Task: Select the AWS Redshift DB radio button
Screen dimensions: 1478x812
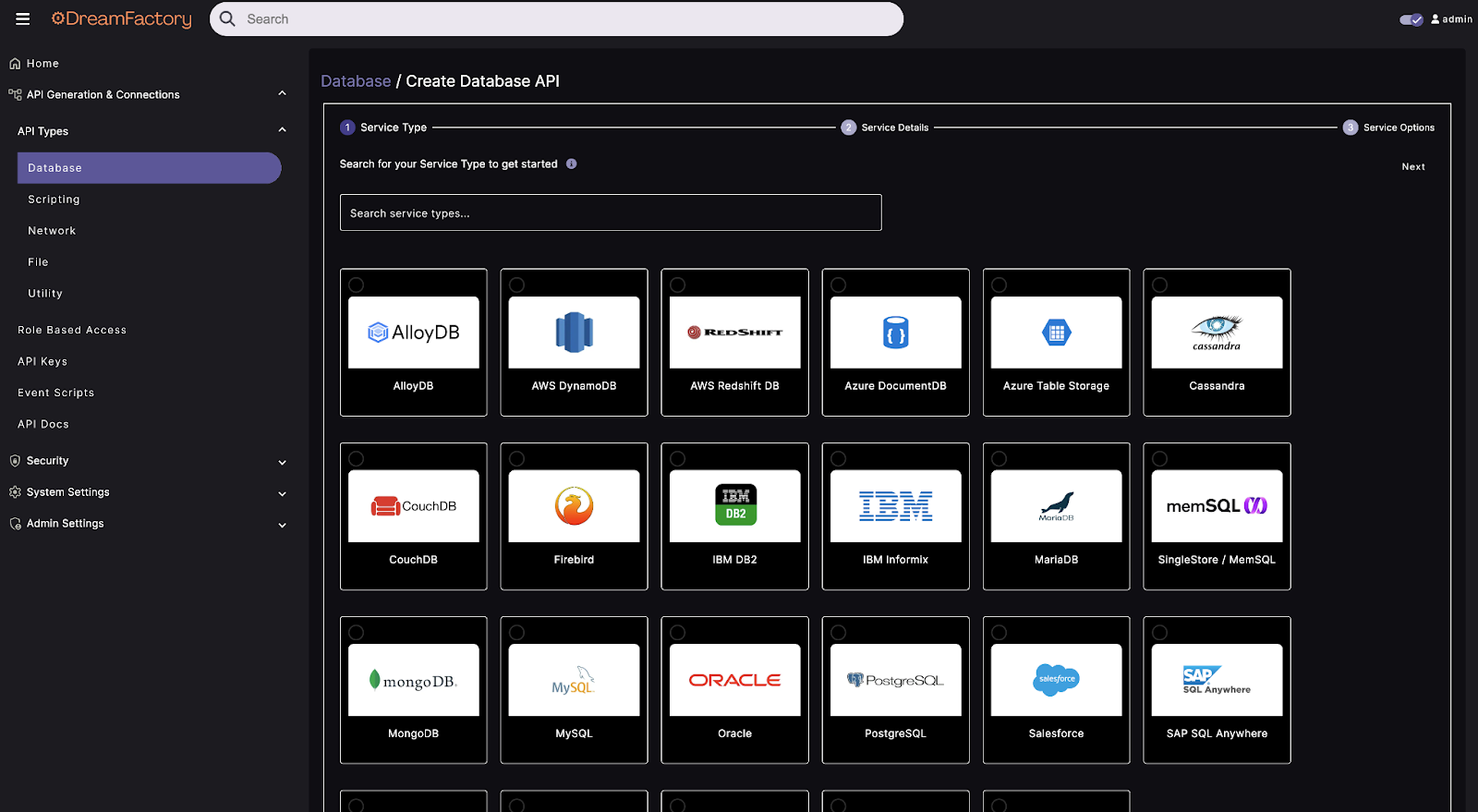Action: pyautogui.click(x=678, y=285)
